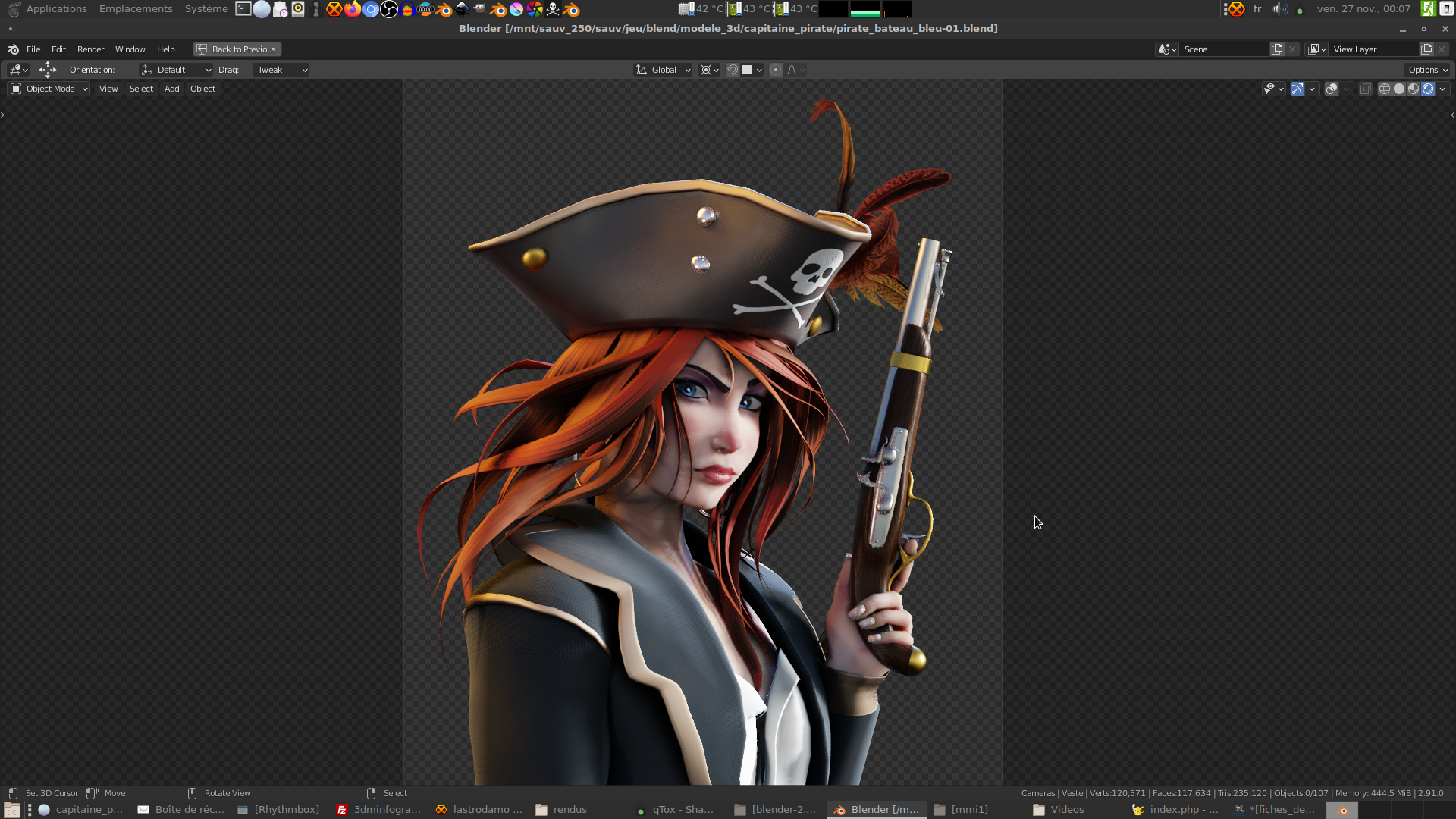Open the Drag Tweak dropdown
Image resolution: width=1456 pixels, height=819 pixels.
click(281, 70)
